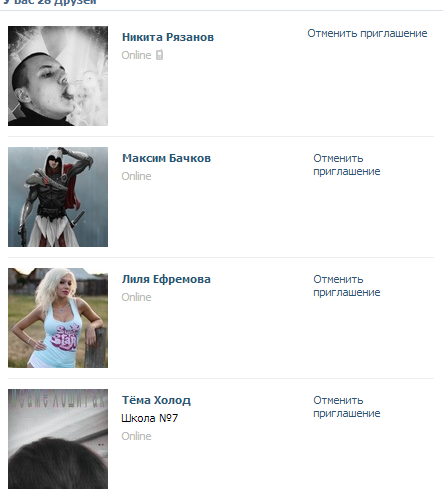This screenshot has height=495, width=443.
Task: Cancel invitation for Максим Бачков
Action: [347, 165]
